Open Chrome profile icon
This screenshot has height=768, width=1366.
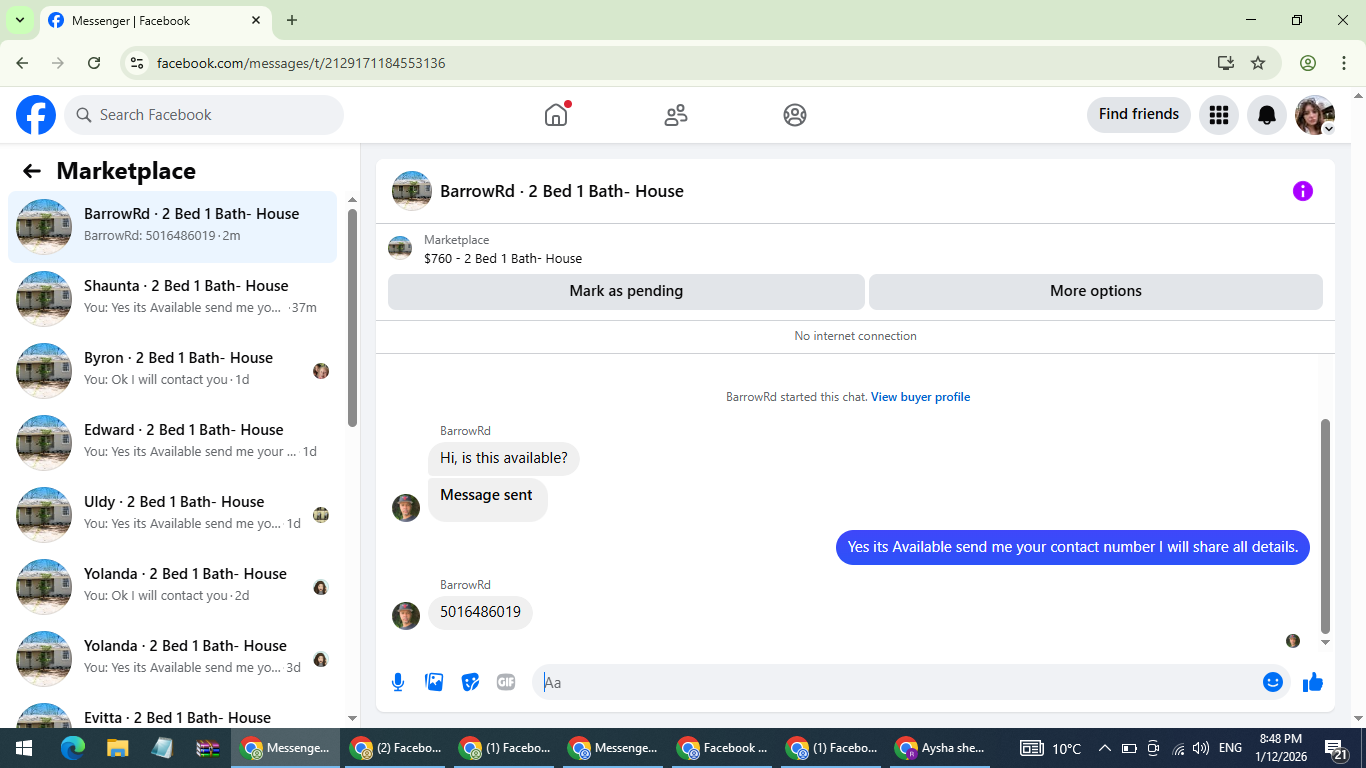1308,63
